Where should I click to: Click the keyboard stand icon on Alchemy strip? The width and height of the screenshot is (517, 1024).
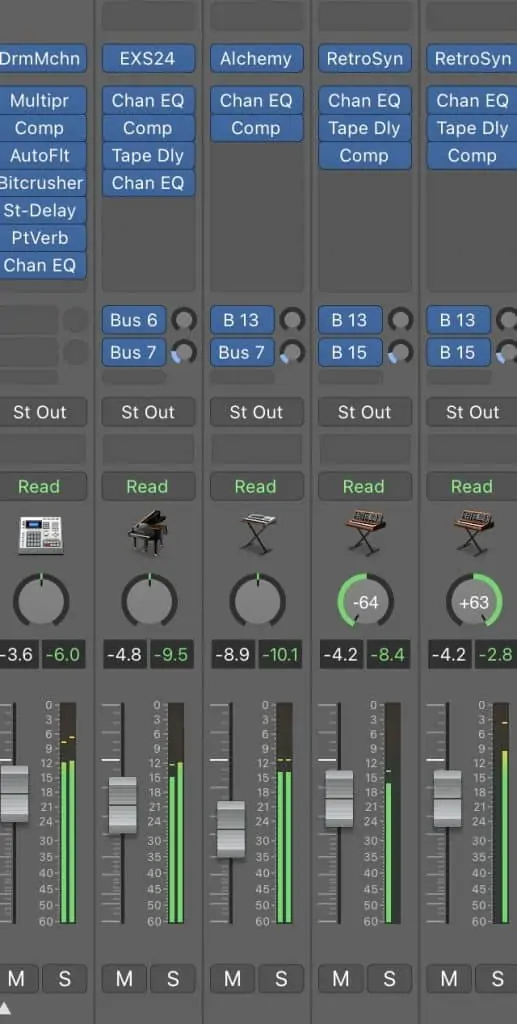coord(257,533)
